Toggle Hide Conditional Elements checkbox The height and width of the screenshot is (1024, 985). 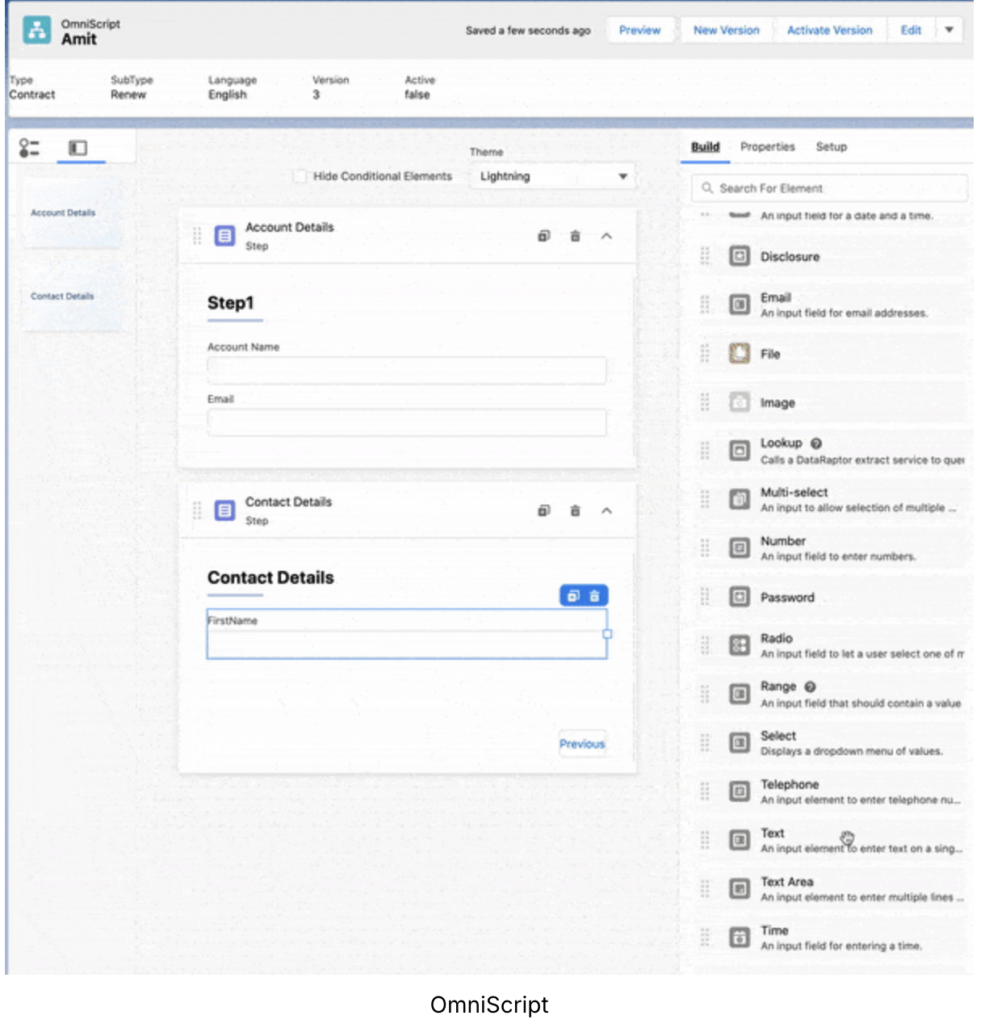300,176
